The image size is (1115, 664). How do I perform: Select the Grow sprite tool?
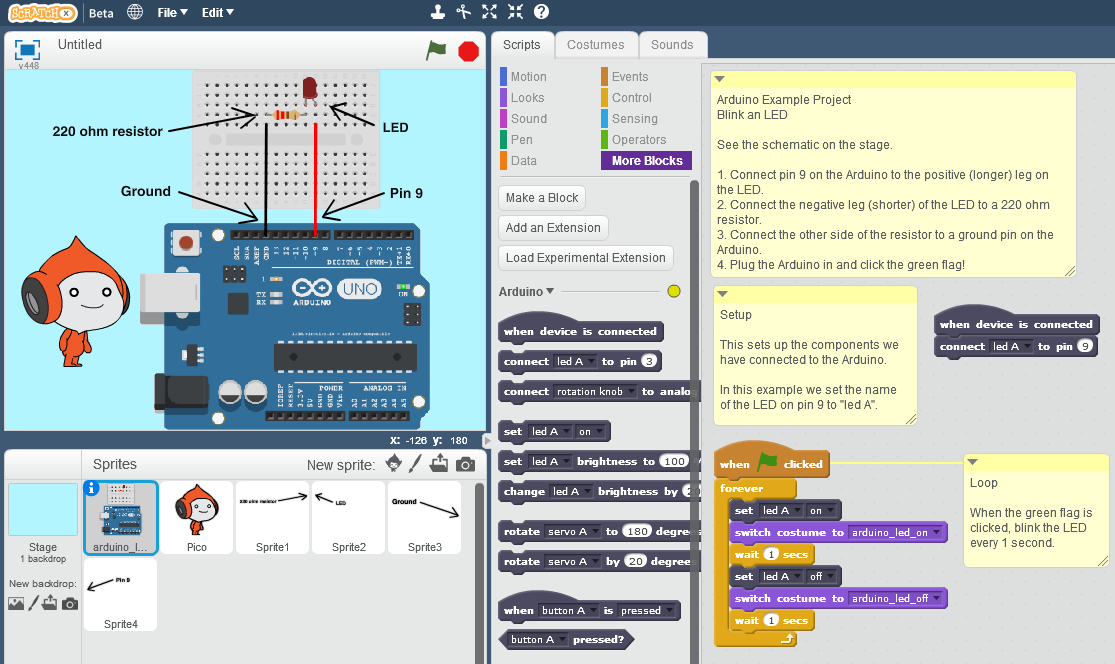(489, 11)
